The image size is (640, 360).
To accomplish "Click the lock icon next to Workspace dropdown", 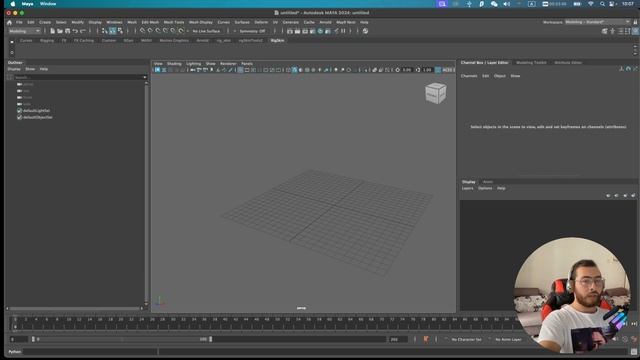I will tap(635, 22).
